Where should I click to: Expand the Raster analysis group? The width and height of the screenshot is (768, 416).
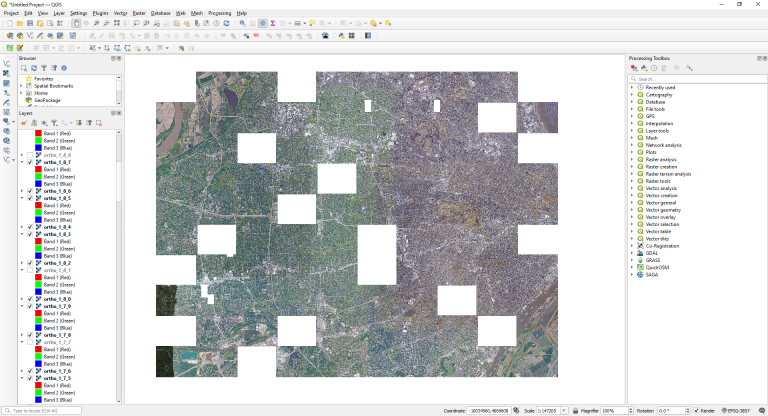[632, 159]
